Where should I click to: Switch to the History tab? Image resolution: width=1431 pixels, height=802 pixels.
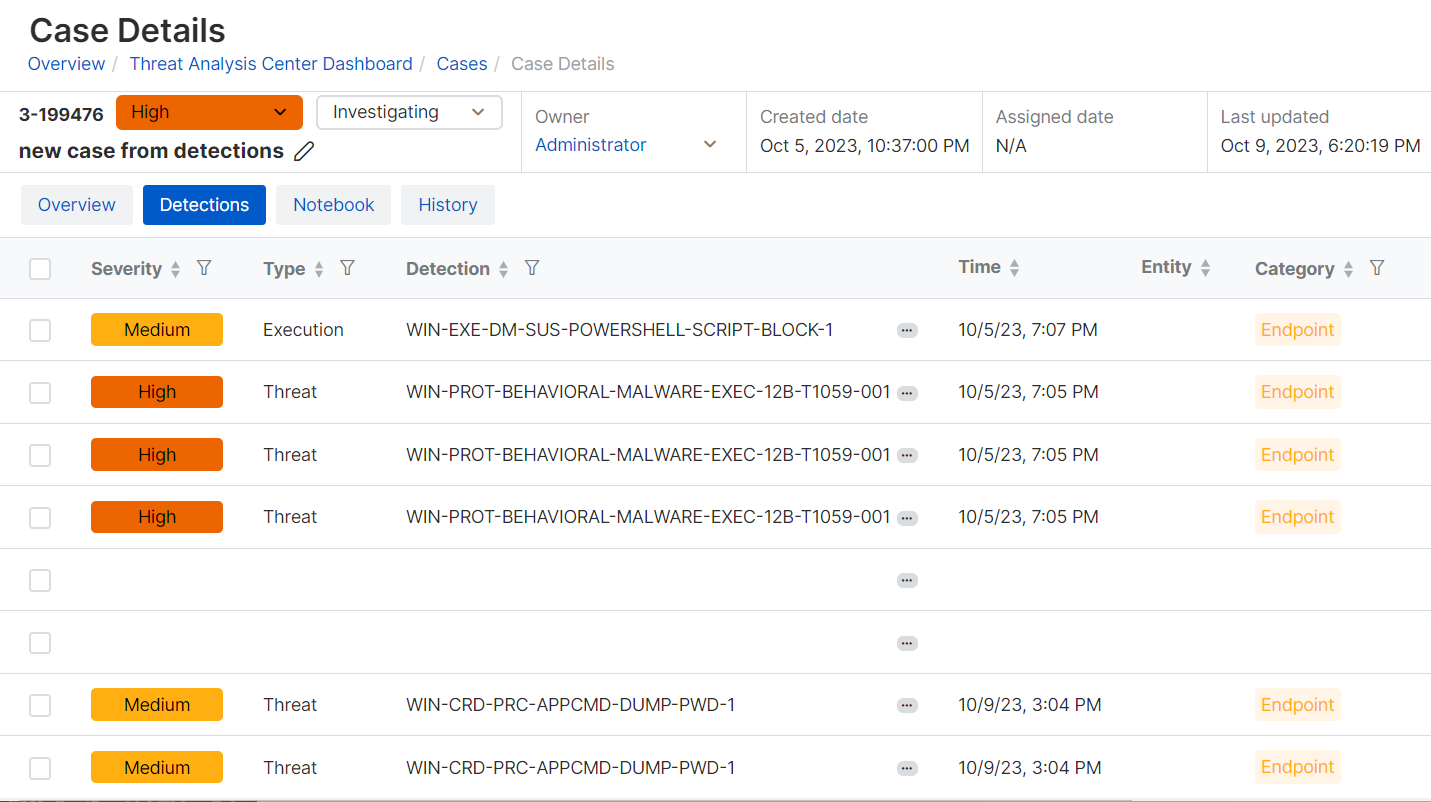[447, 205]
